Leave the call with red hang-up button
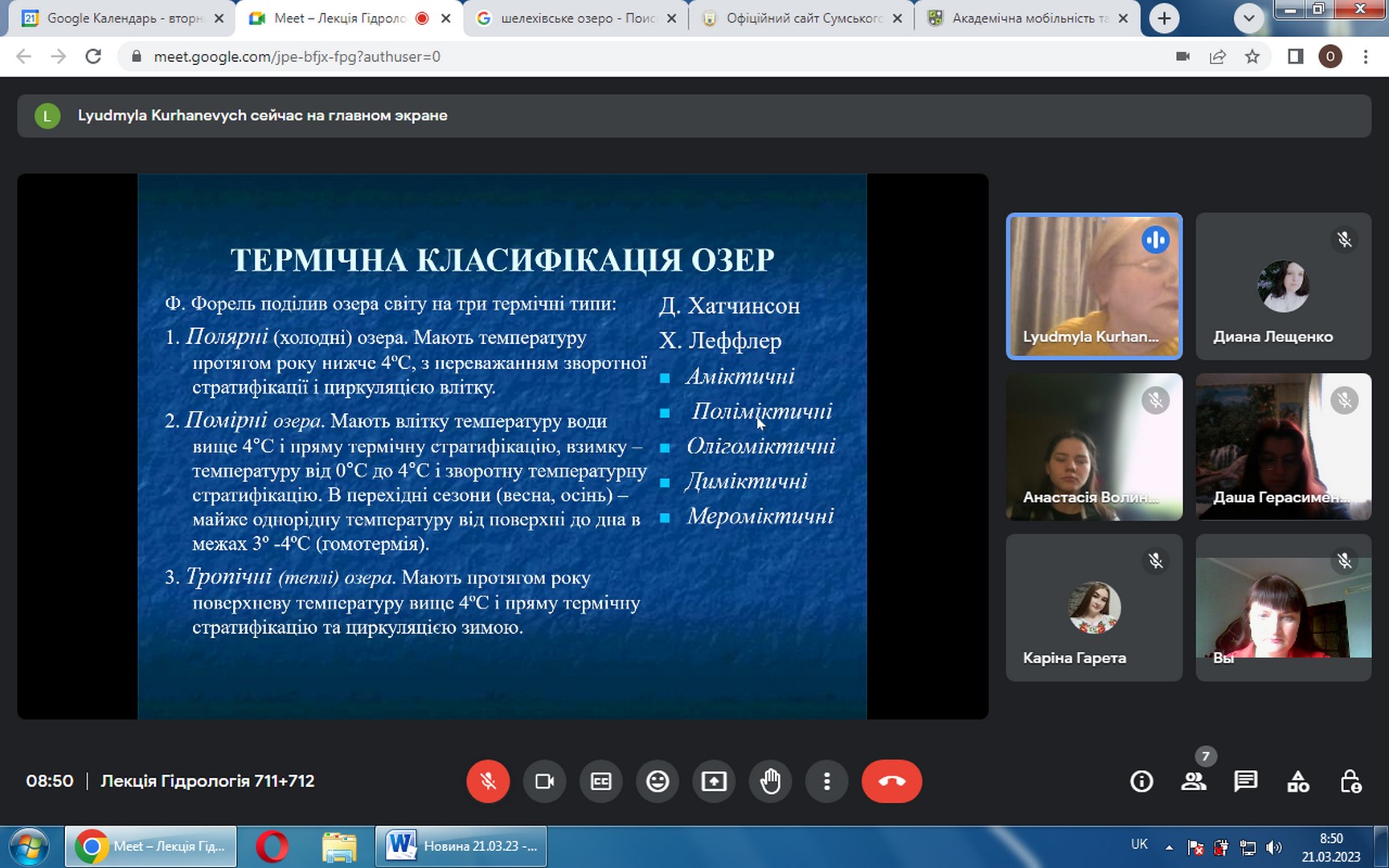Screen dimensions: 1389x868 (891, 781)
